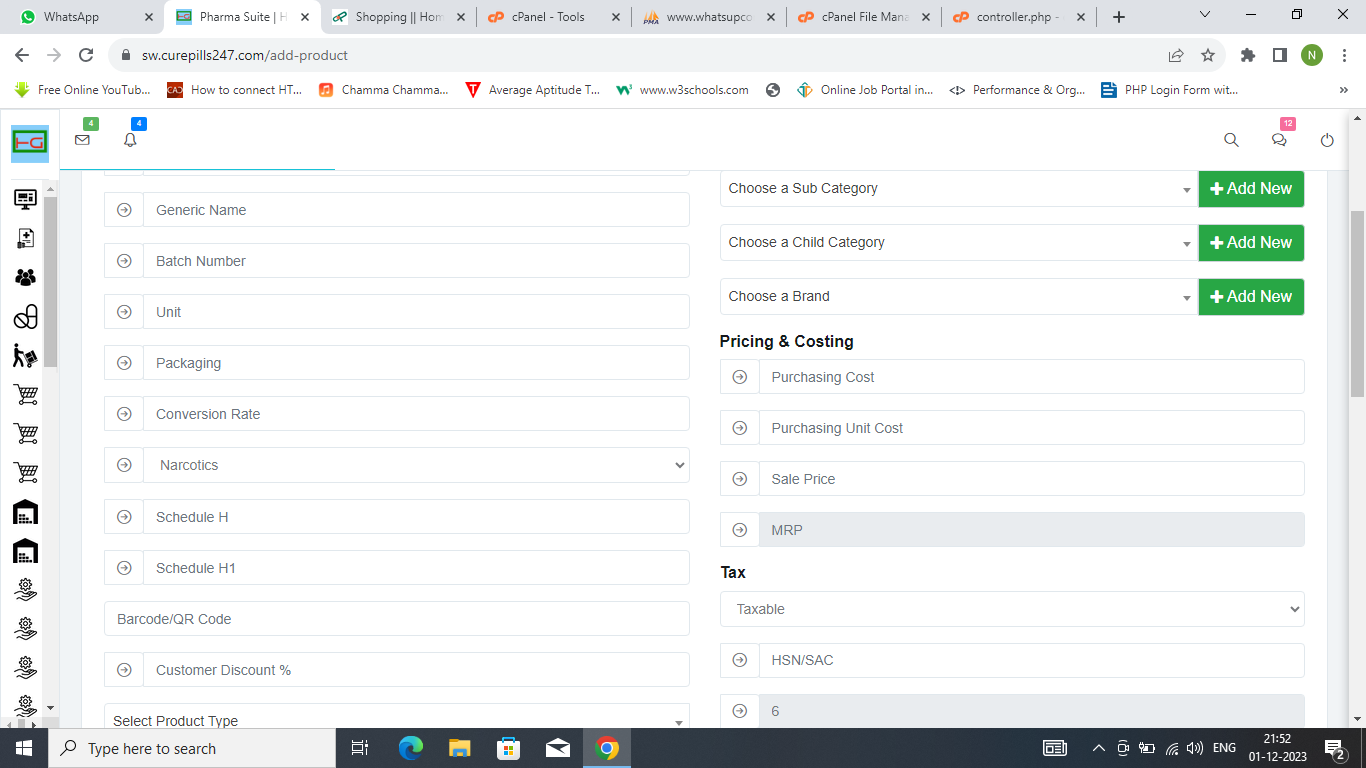Open the Choose a Brand dropdown

(x=958, y=296)
